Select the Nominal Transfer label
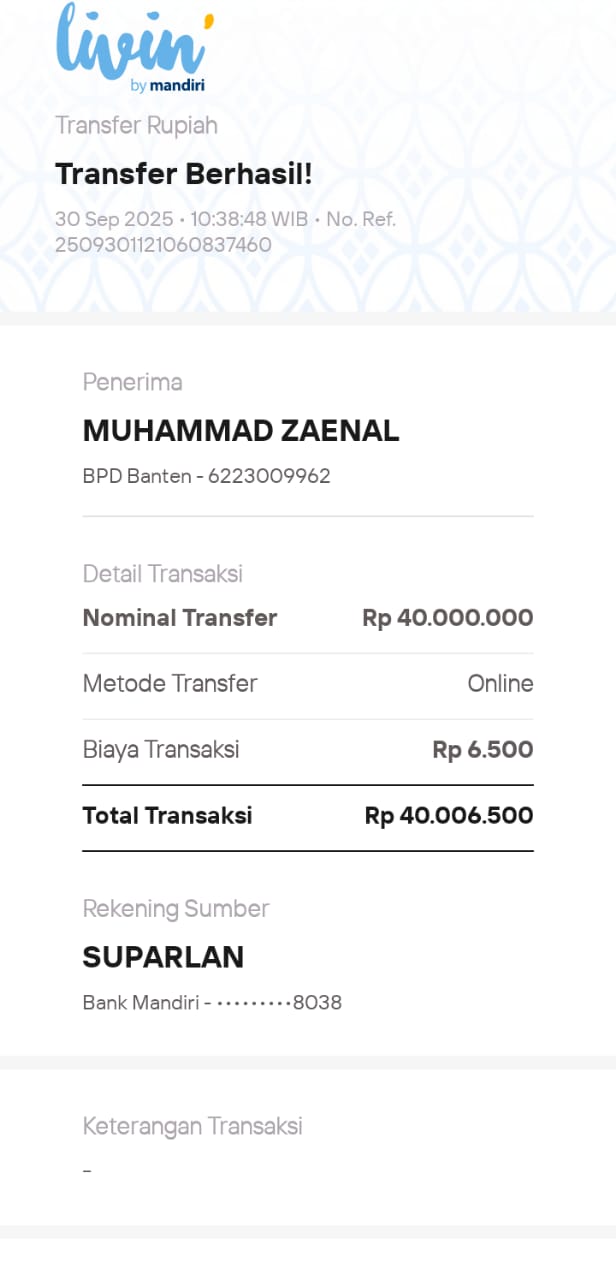Image resolution: width=616 pixels, height=1280 pixels. (x=179, y=618)
